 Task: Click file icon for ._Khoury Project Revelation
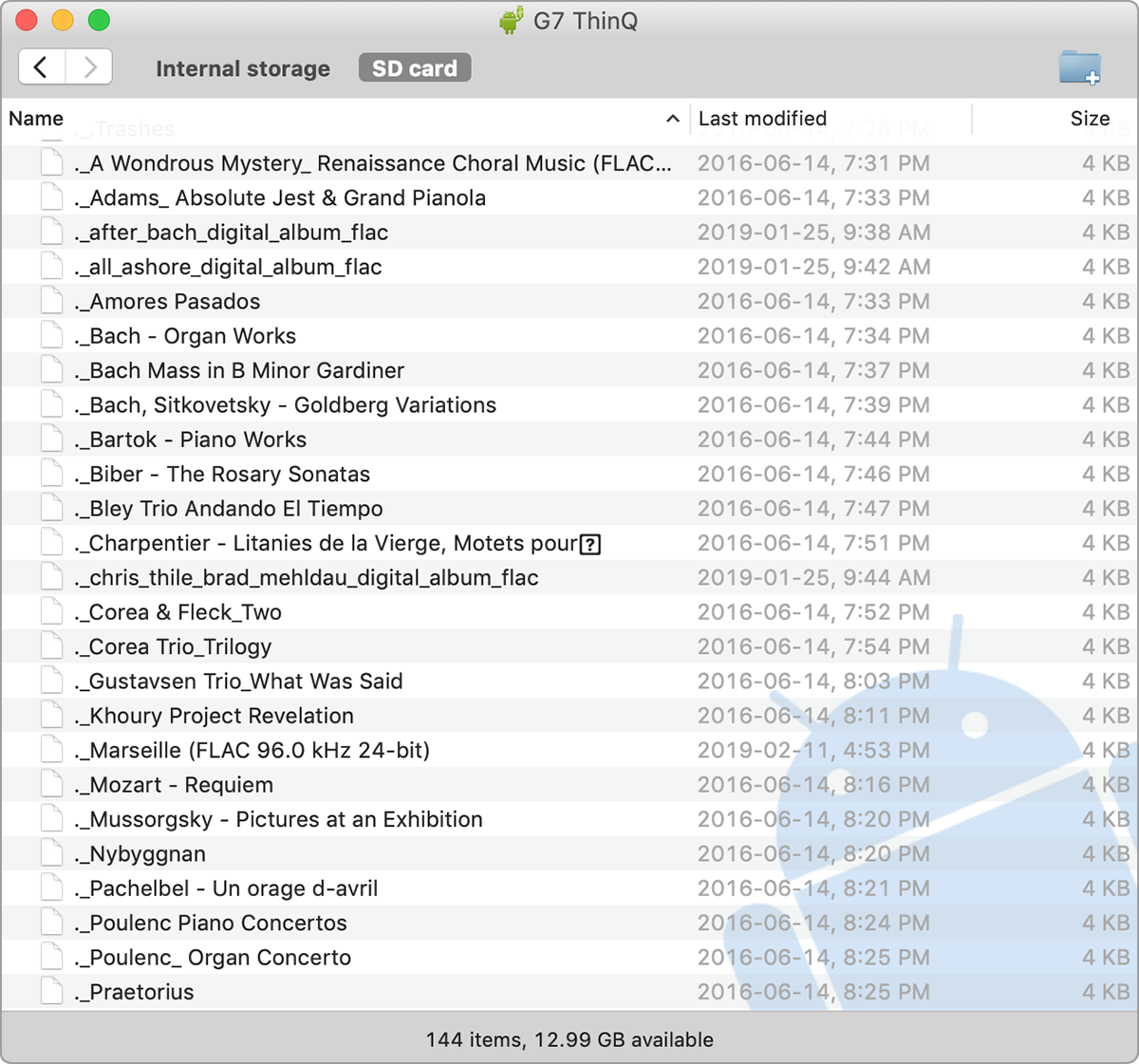(52, 716)
